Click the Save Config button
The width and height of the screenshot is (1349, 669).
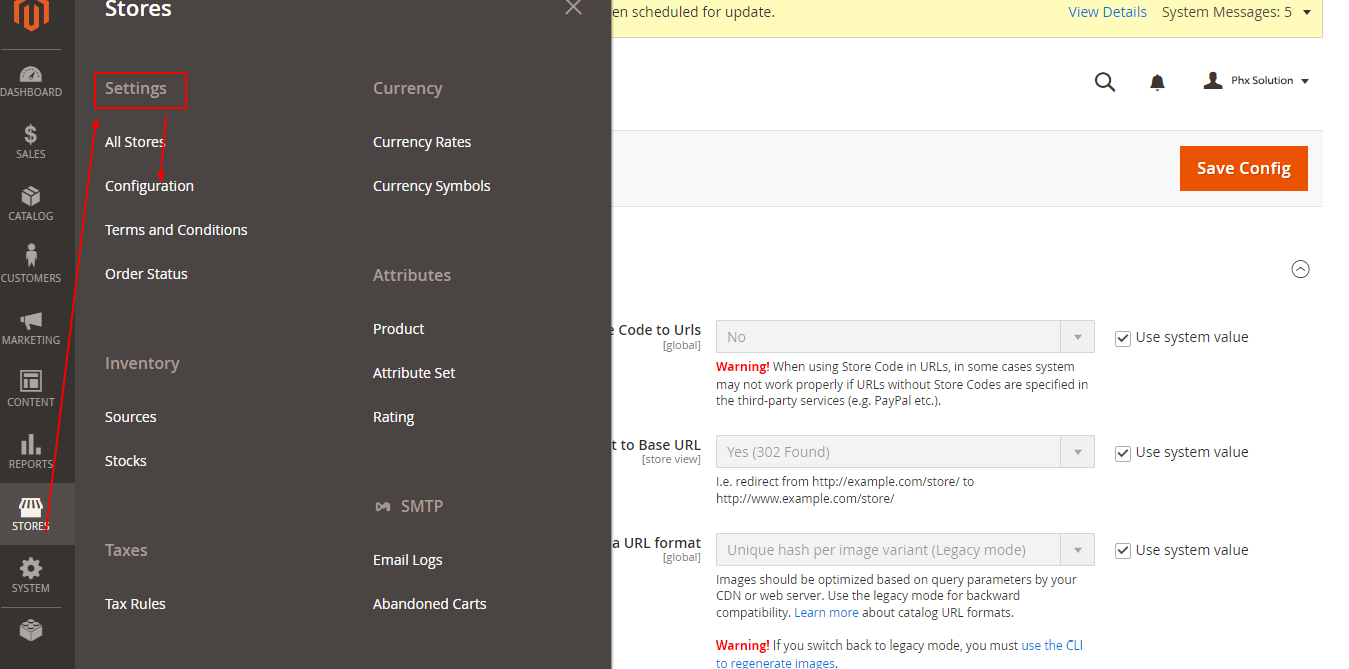click(x=1243, y=168)
